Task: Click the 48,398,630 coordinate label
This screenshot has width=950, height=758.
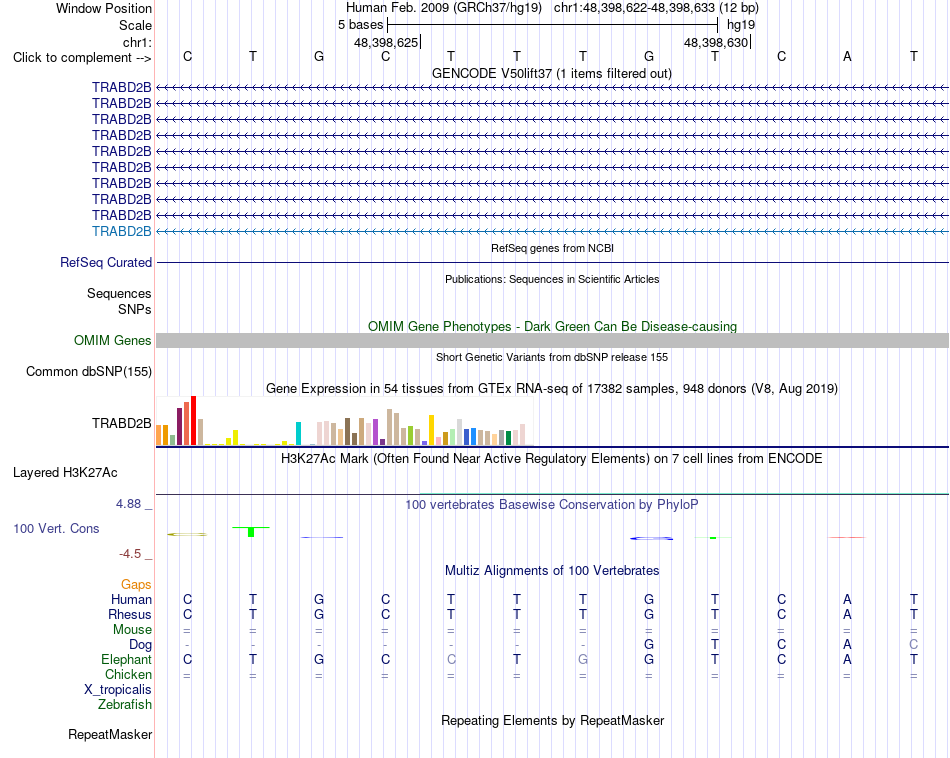Action: pyautogui.click(x=716, y=42)
